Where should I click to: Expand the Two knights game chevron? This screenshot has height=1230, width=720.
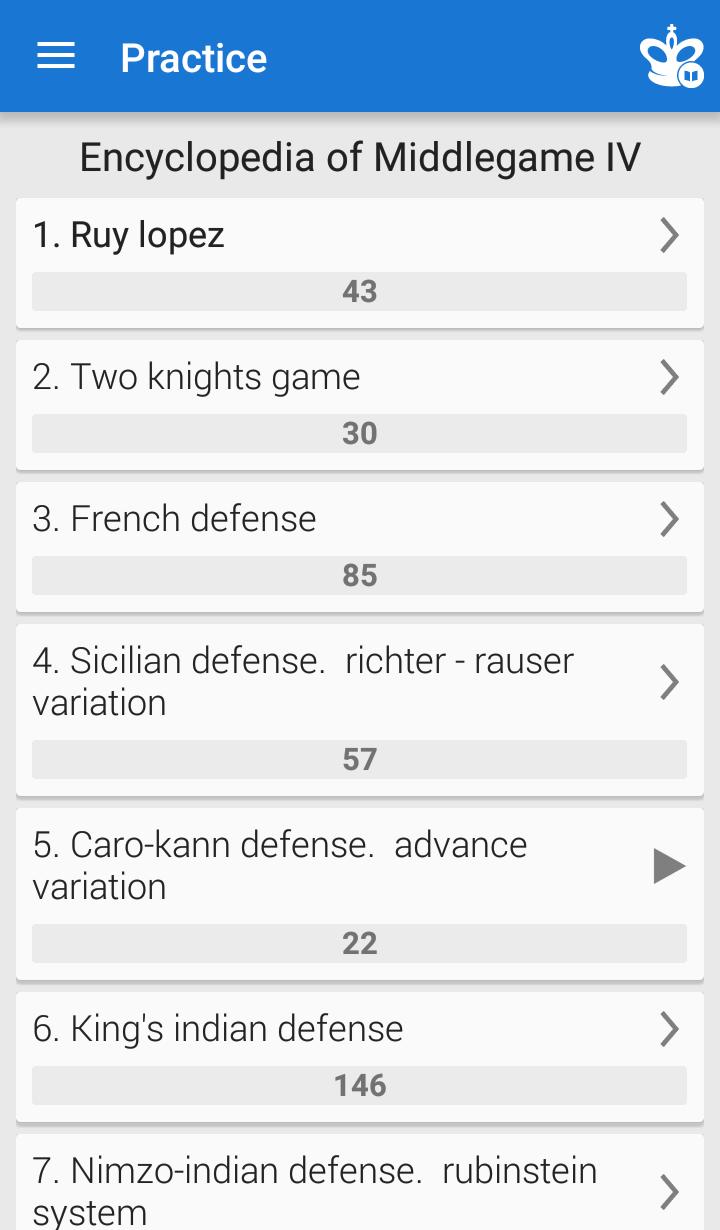point(669,378)
